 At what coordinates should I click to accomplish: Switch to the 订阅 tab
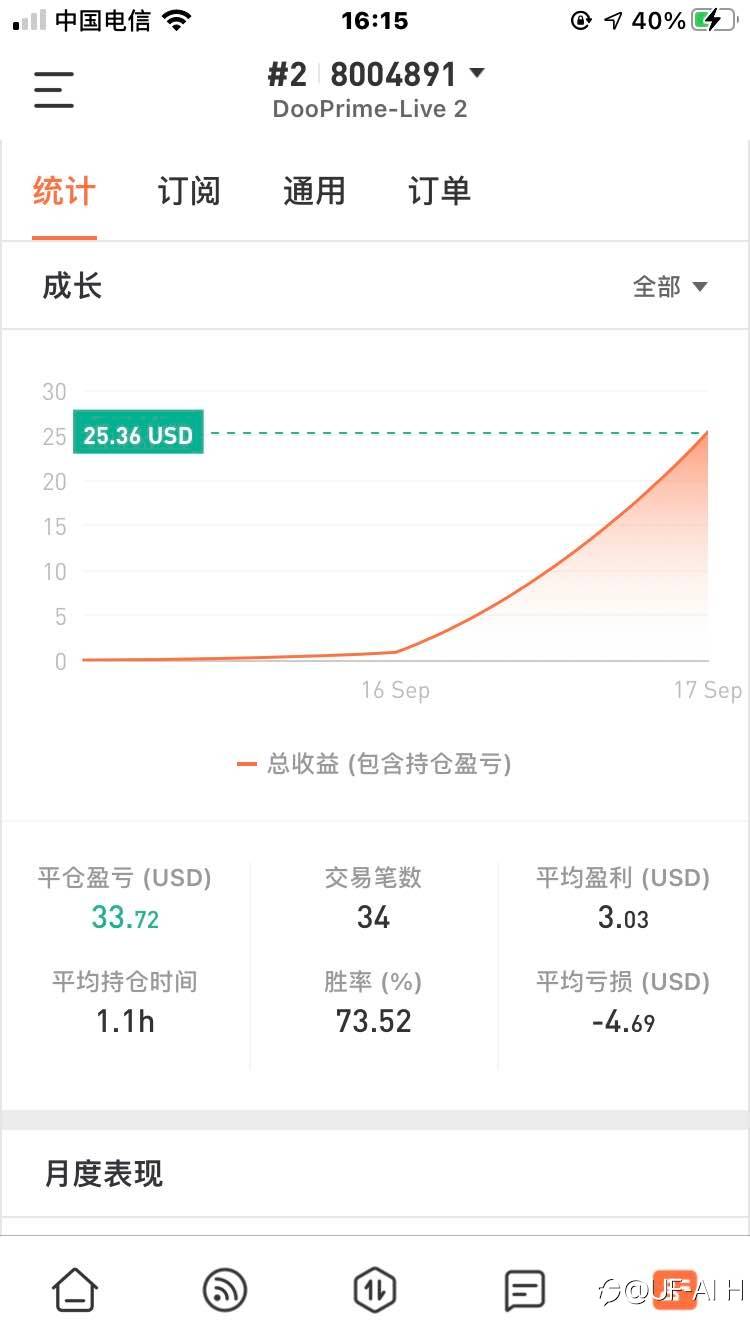coord(189,191)
